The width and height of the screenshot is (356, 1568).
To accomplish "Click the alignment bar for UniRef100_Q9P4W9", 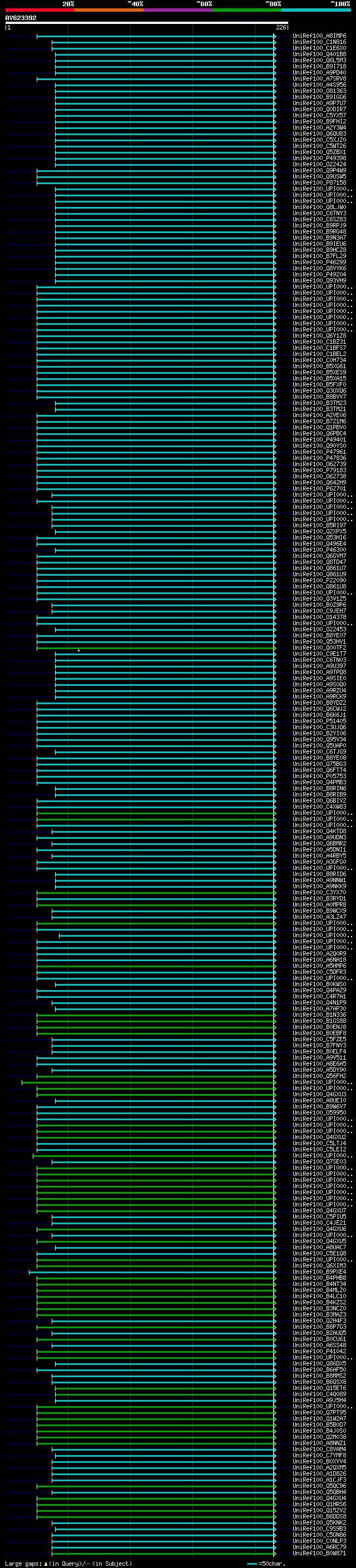I will 156,170.
